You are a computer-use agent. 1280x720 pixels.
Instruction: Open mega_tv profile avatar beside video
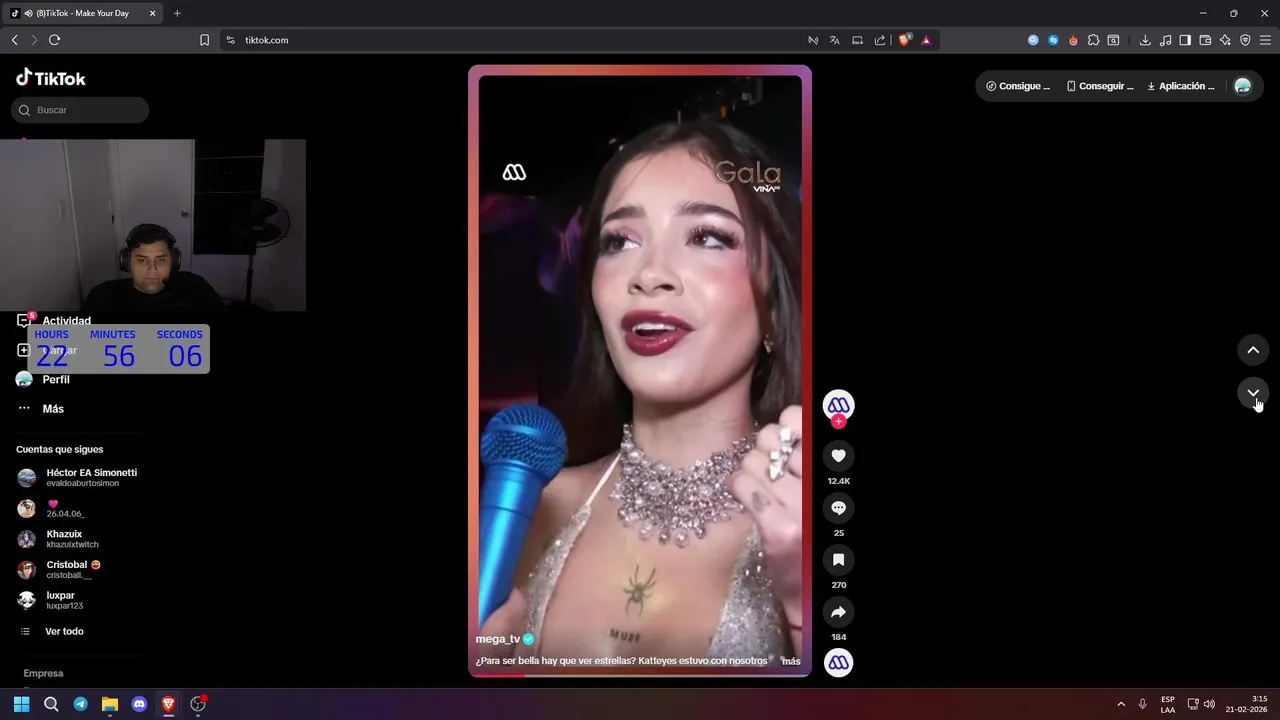coord(838,405)
